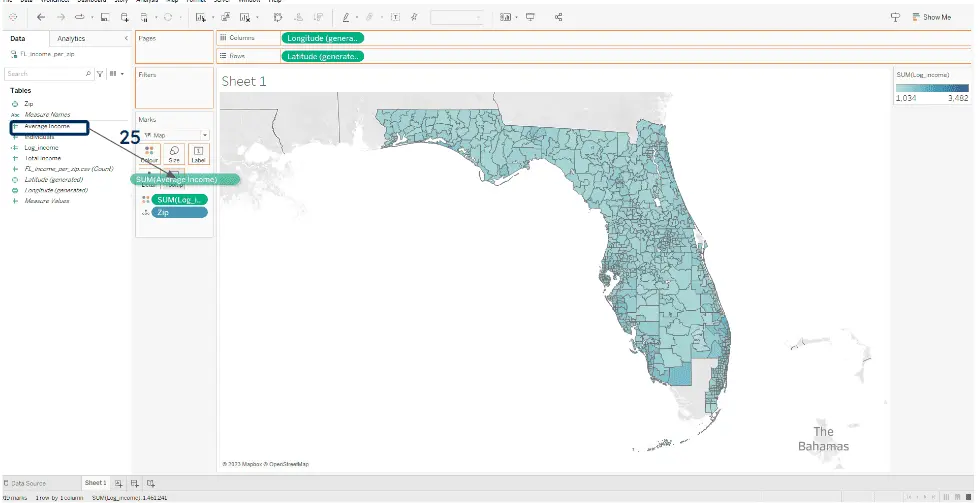Select the Longitude pill on Columns shelf
The image size is (978, 503).
pos(322,38)
